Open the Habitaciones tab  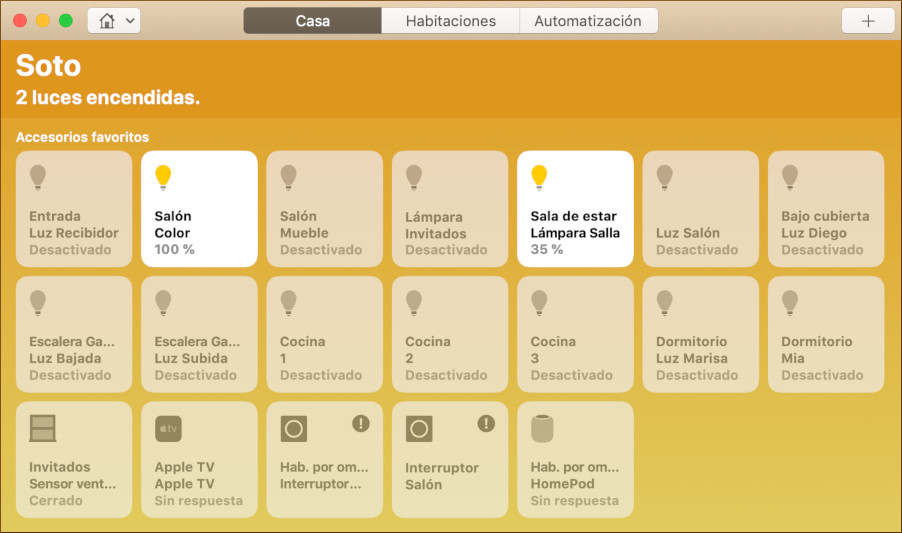(450, 21)
